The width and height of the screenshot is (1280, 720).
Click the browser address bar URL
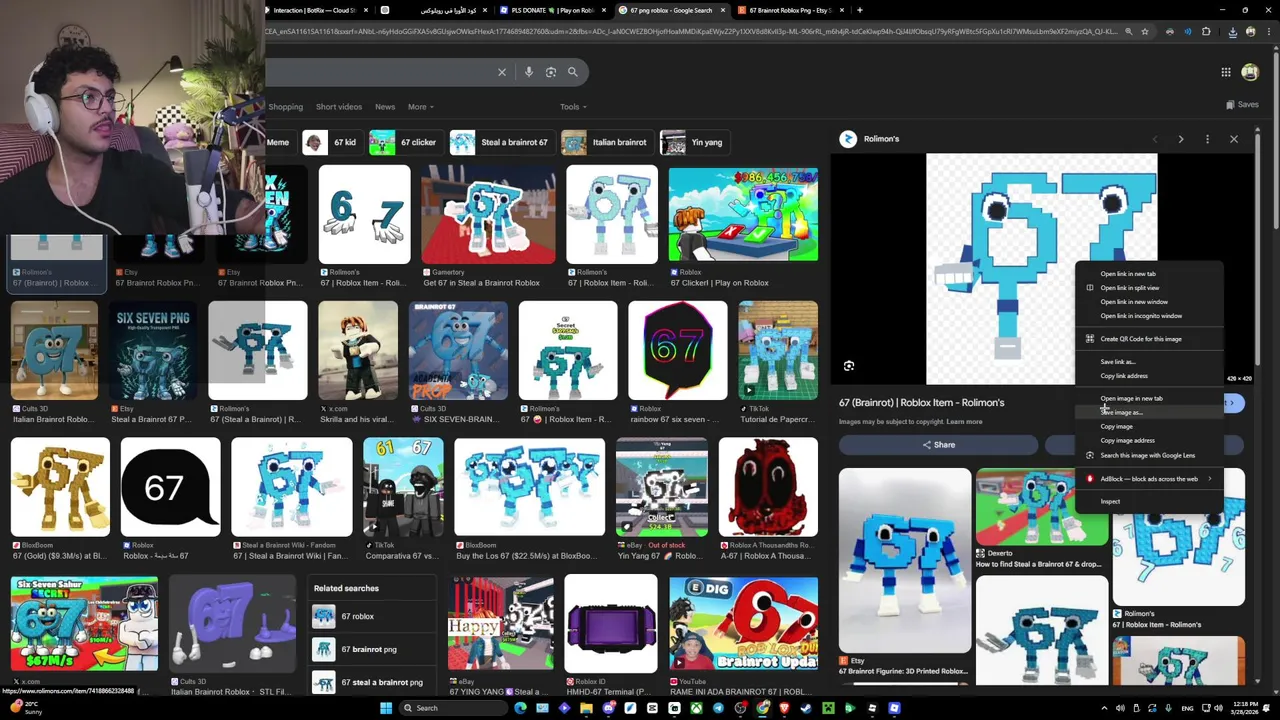[x=690, y=32]
